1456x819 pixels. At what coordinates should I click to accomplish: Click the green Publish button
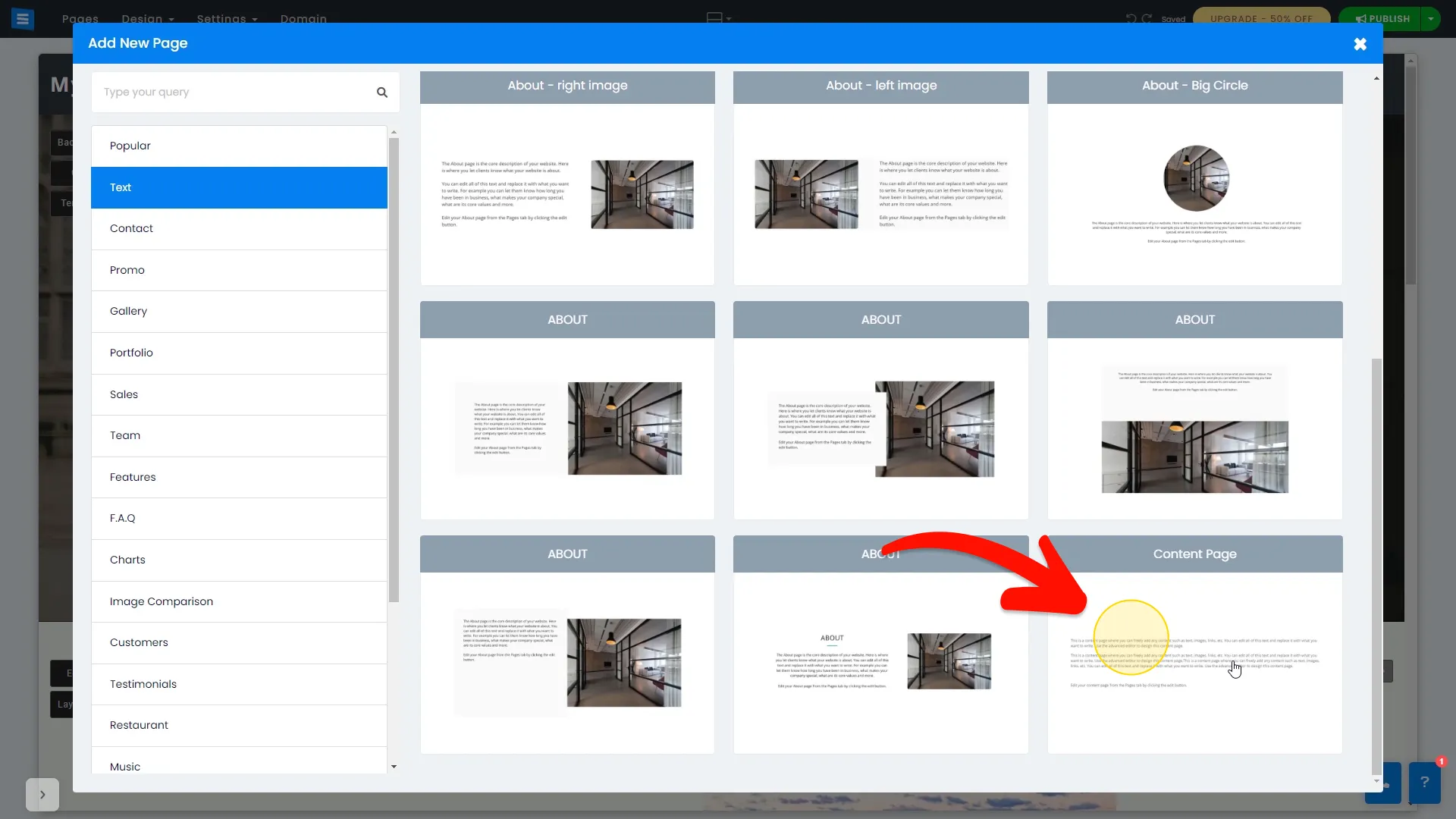pos(1381,18)
